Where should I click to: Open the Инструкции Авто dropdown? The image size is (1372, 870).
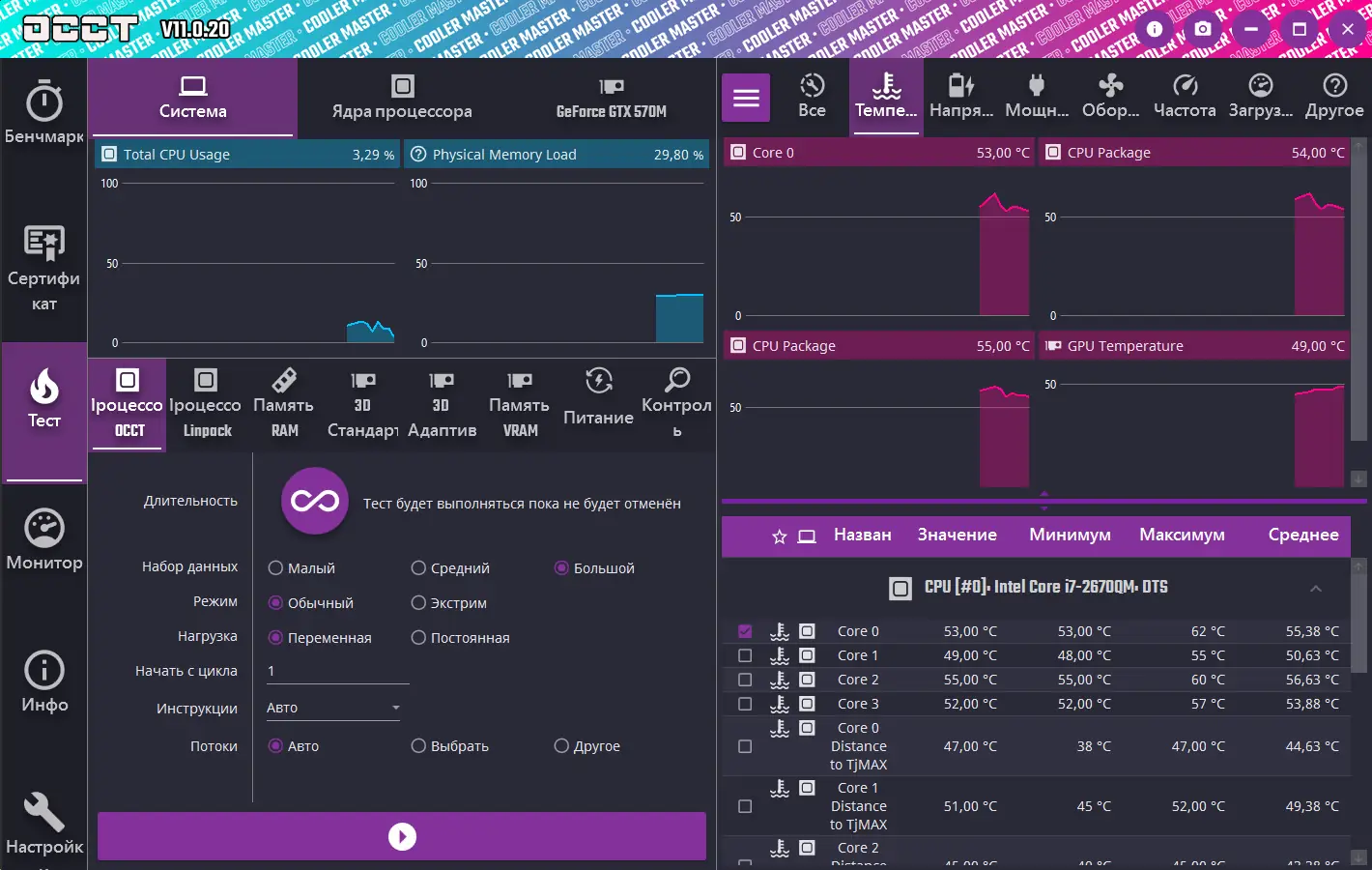[333, 708]
